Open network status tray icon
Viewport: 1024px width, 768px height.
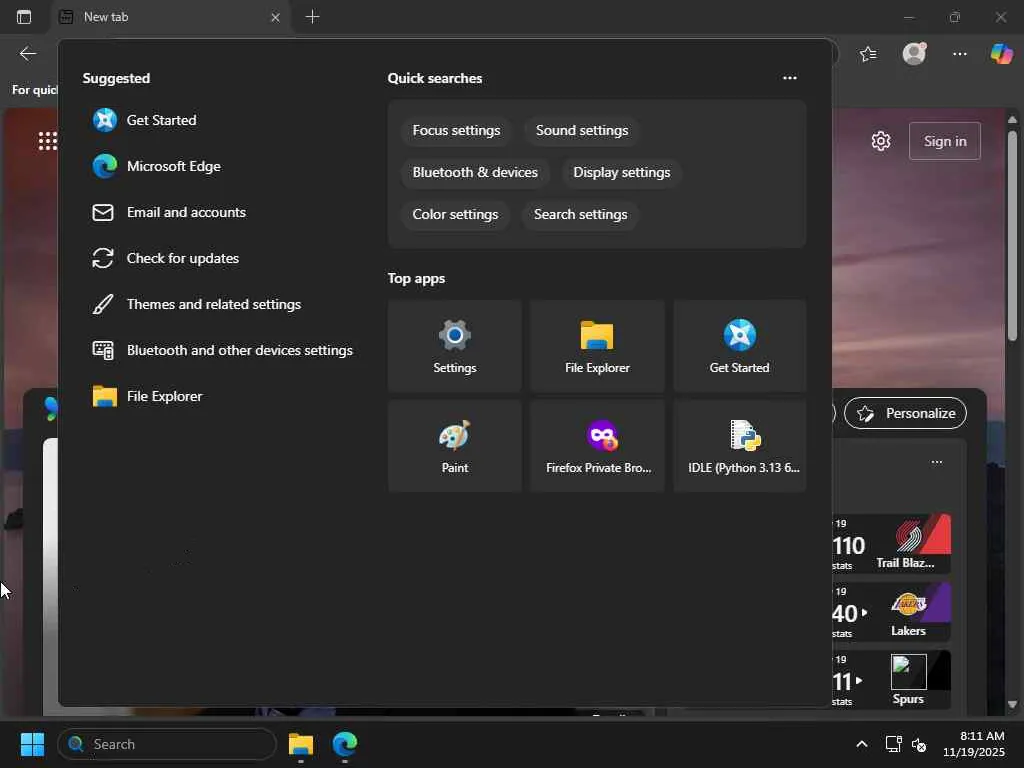click(x=893, y=744)
